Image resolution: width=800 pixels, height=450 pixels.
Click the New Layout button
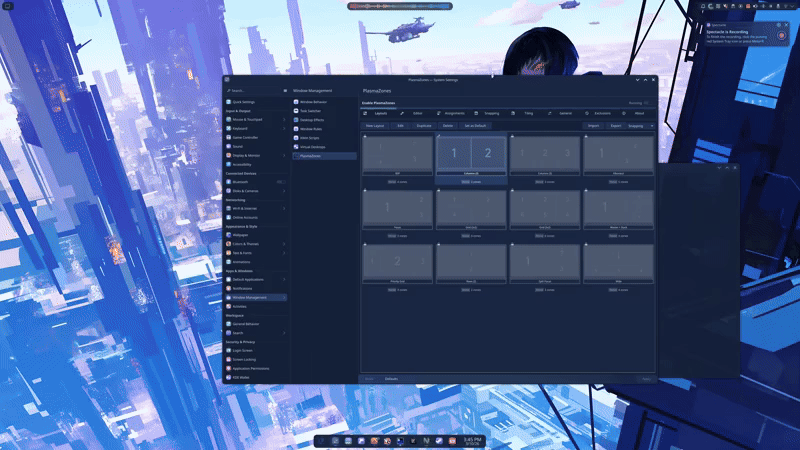coord(375,126)
